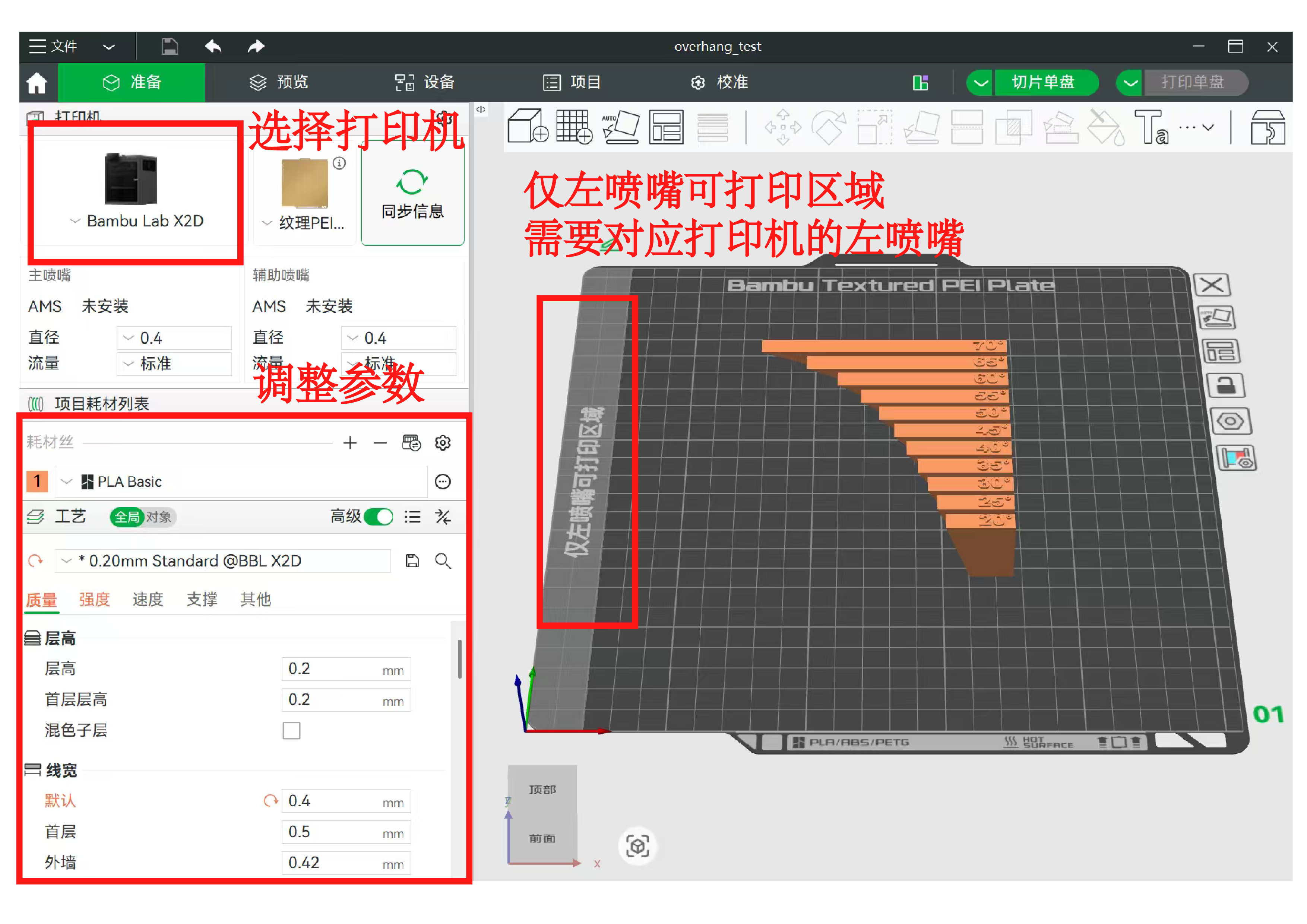This screenshot has width=1307, height=924.
Task: Open filament settings gear
Action: coord(443,443)
